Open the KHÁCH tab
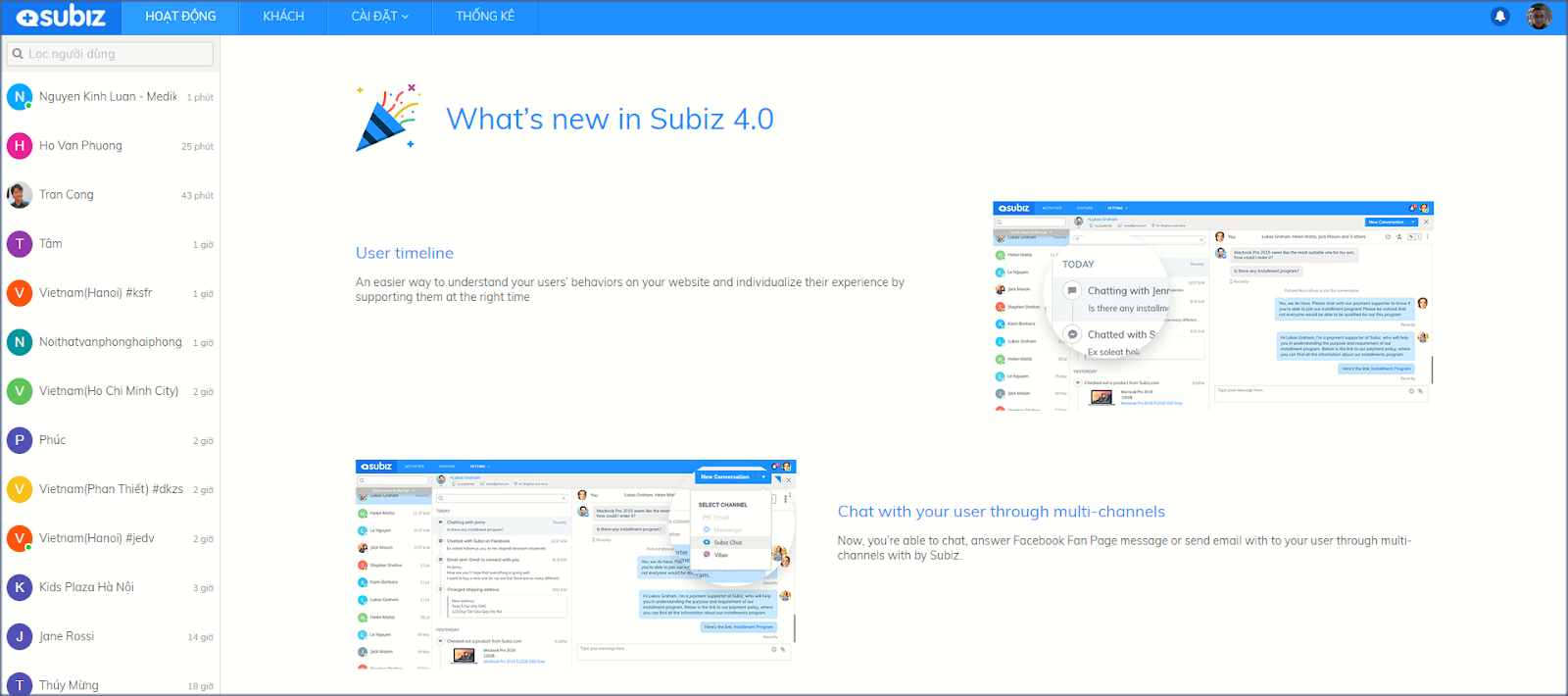 click(283, 17)
